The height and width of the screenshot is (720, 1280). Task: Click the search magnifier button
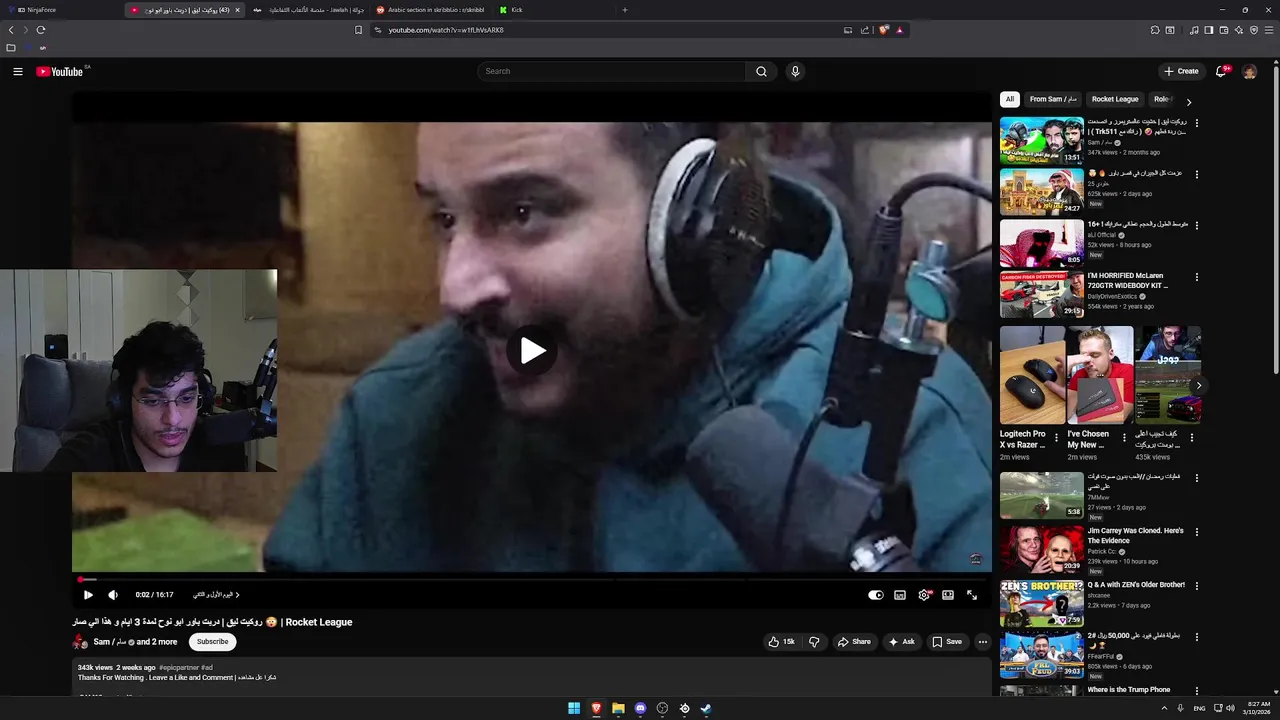pos(761,71)
